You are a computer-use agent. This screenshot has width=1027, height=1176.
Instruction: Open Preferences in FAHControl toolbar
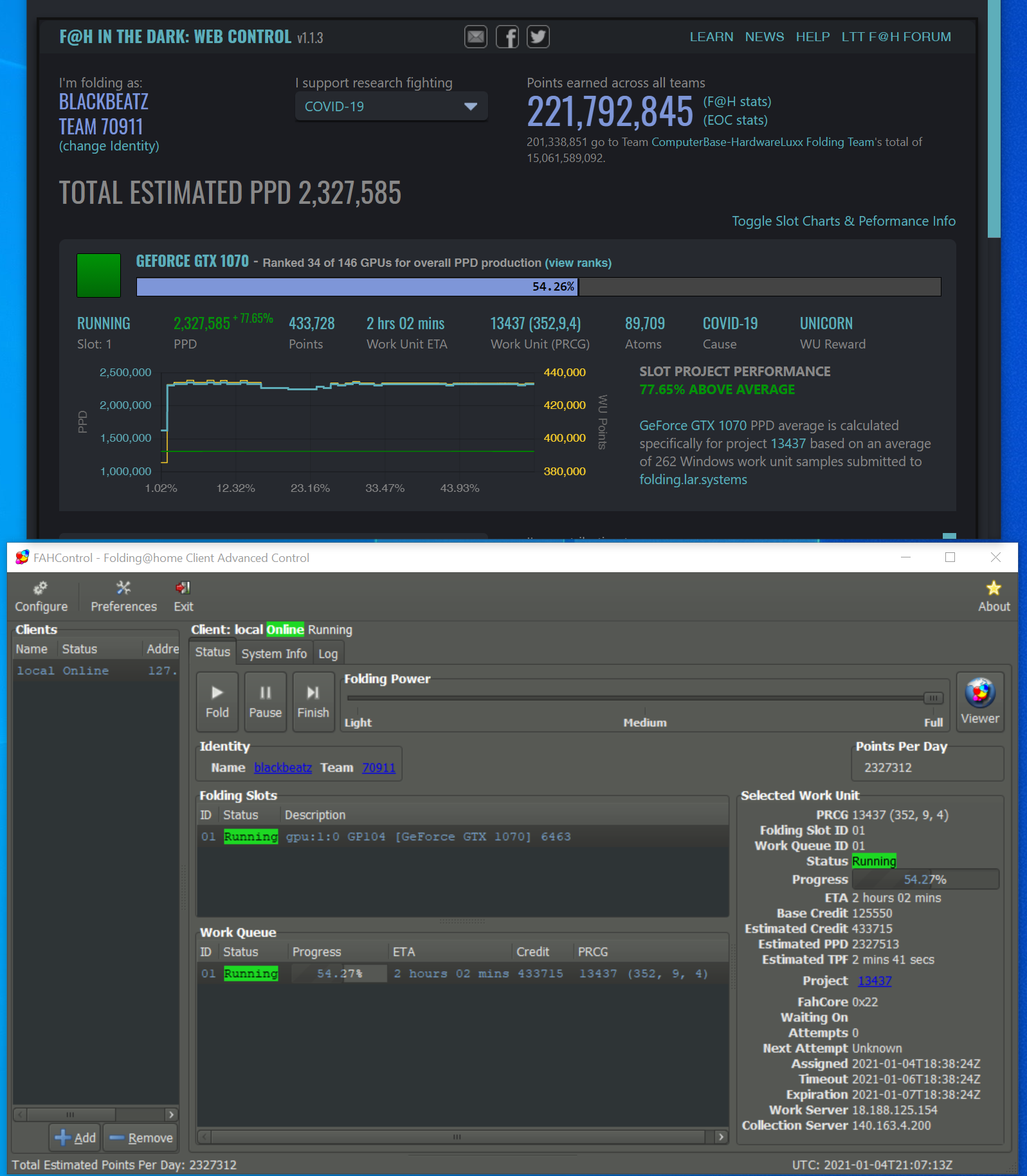tap(123, 597)
